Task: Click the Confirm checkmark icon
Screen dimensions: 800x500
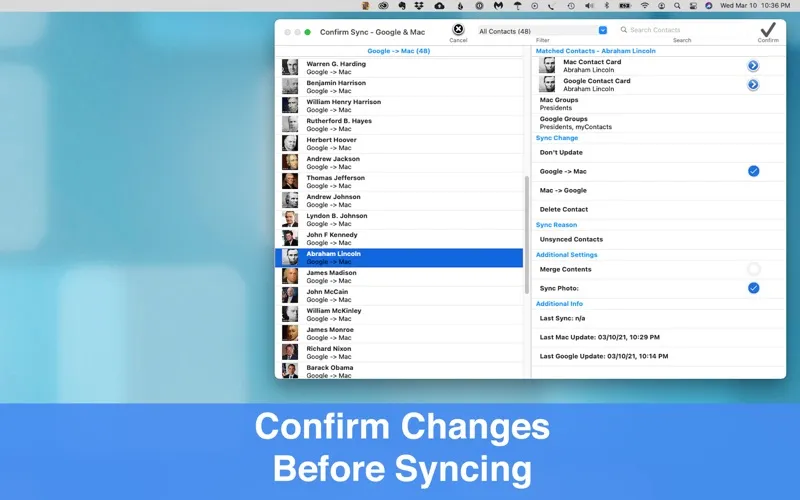Action: 767,30
